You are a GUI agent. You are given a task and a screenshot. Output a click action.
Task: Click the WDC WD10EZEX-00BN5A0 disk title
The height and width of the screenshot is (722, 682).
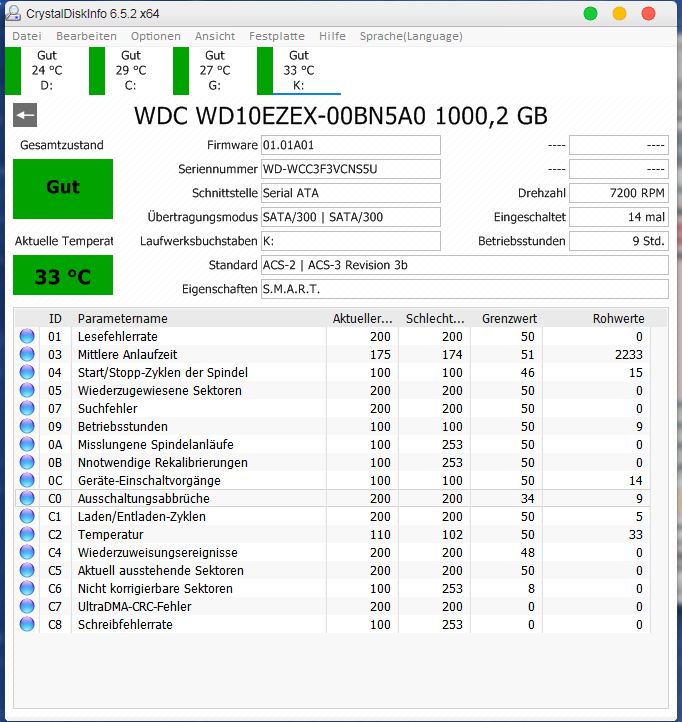click(341, 116)
